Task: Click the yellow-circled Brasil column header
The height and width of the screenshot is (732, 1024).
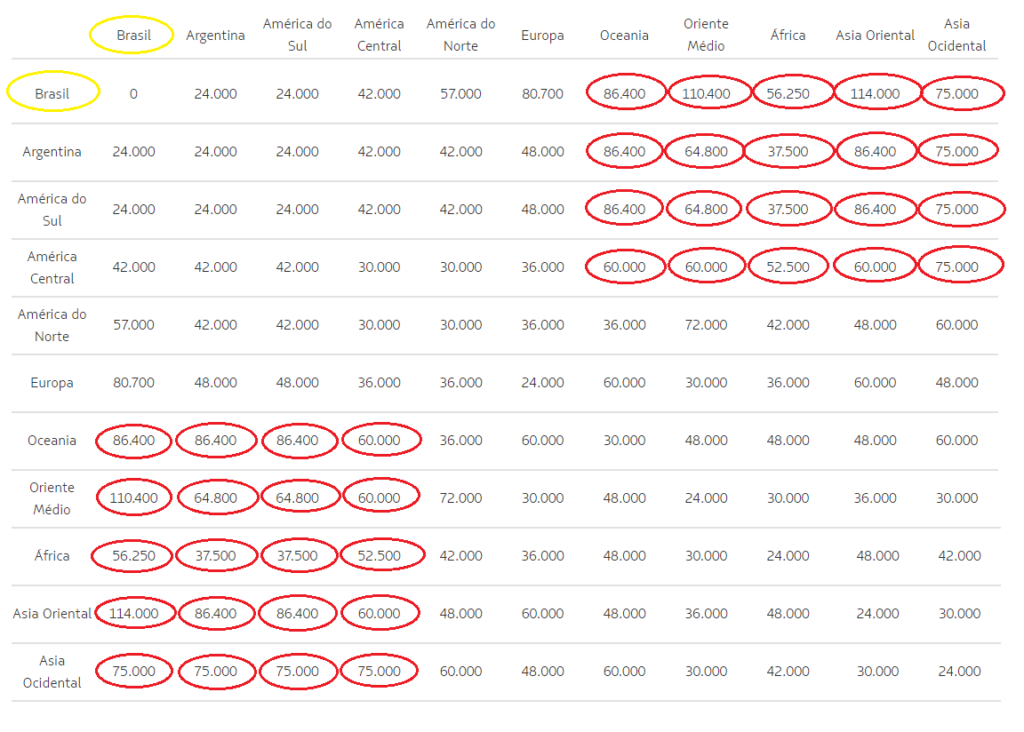Action: [x=133, y=36]
